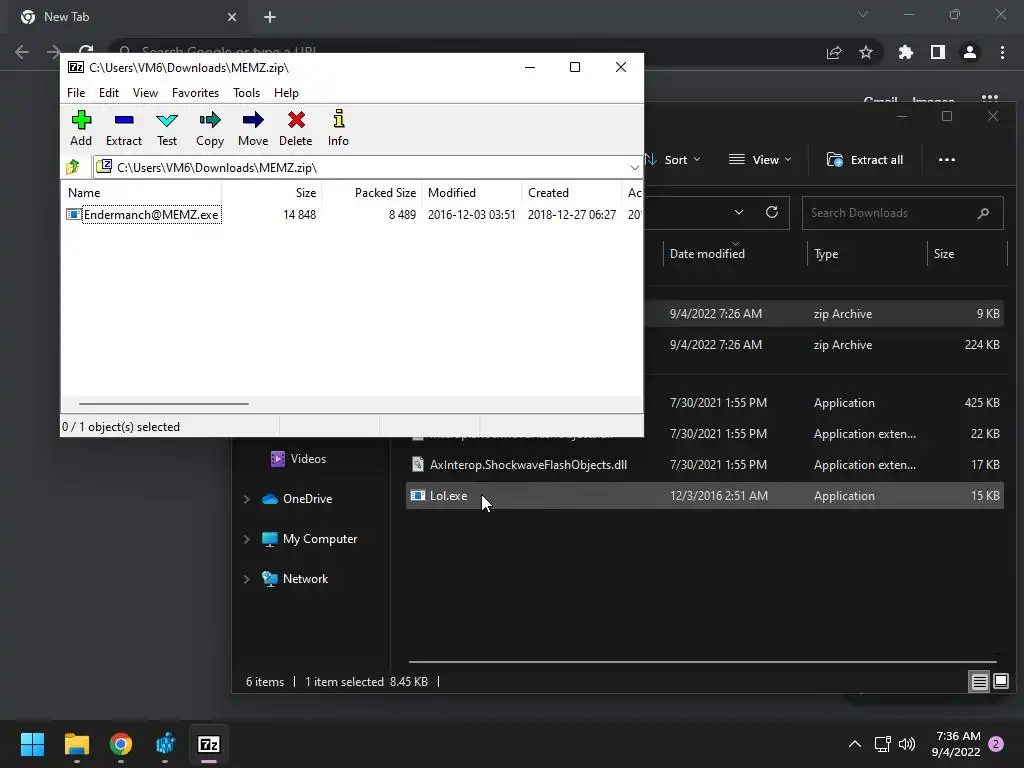Refresh the Downloads folder in Explorer
Screen dimensions: 1024x768
[772, 212]
